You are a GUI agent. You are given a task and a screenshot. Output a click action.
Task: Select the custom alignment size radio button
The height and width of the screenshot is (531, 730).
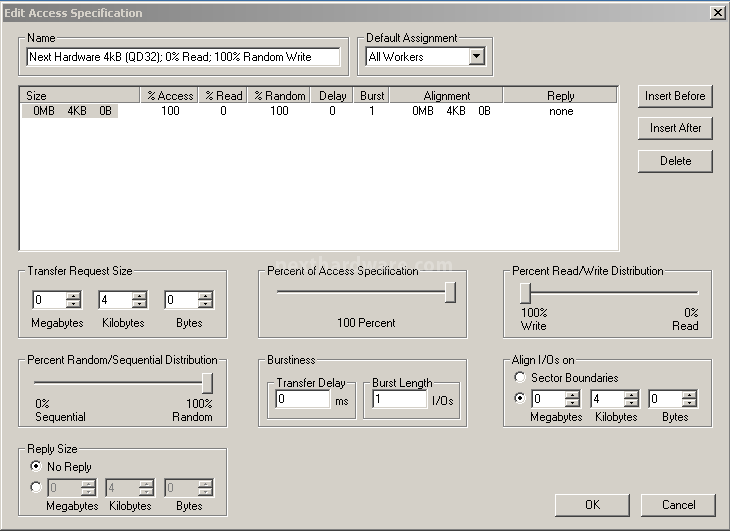click(520, 398)
